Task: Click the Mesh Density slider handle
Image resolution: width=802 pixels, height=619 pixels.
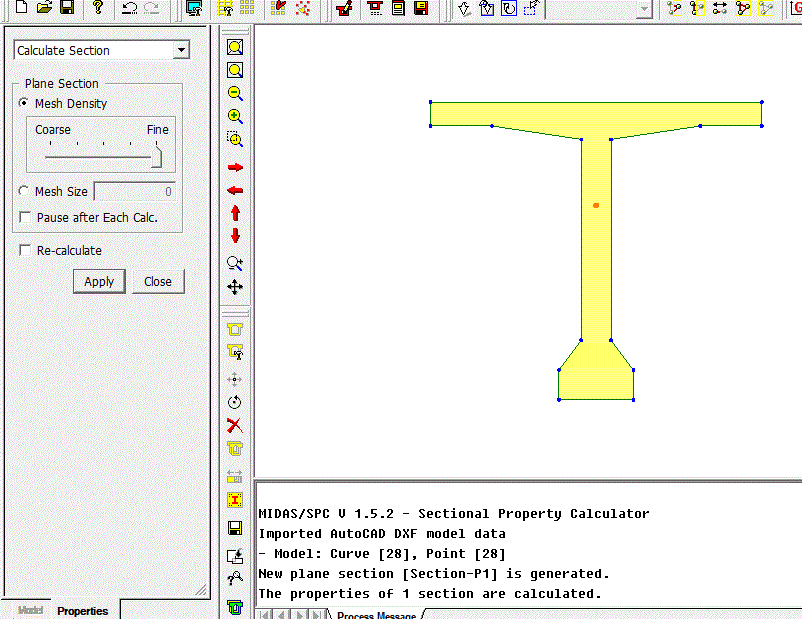Action: [158, 156]
